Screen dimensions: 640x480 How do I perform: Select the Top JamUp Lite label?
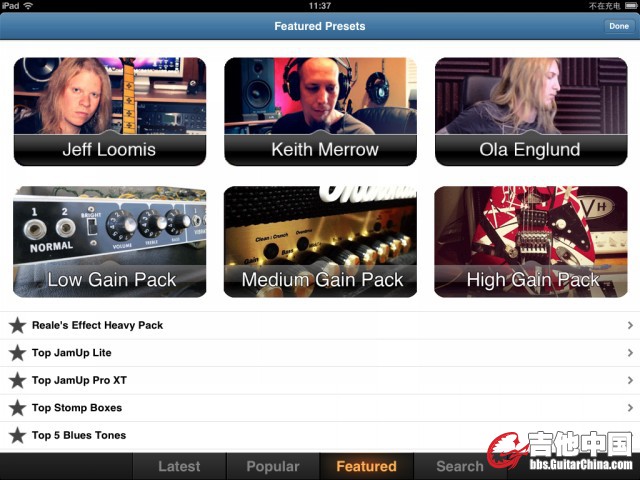71,353
